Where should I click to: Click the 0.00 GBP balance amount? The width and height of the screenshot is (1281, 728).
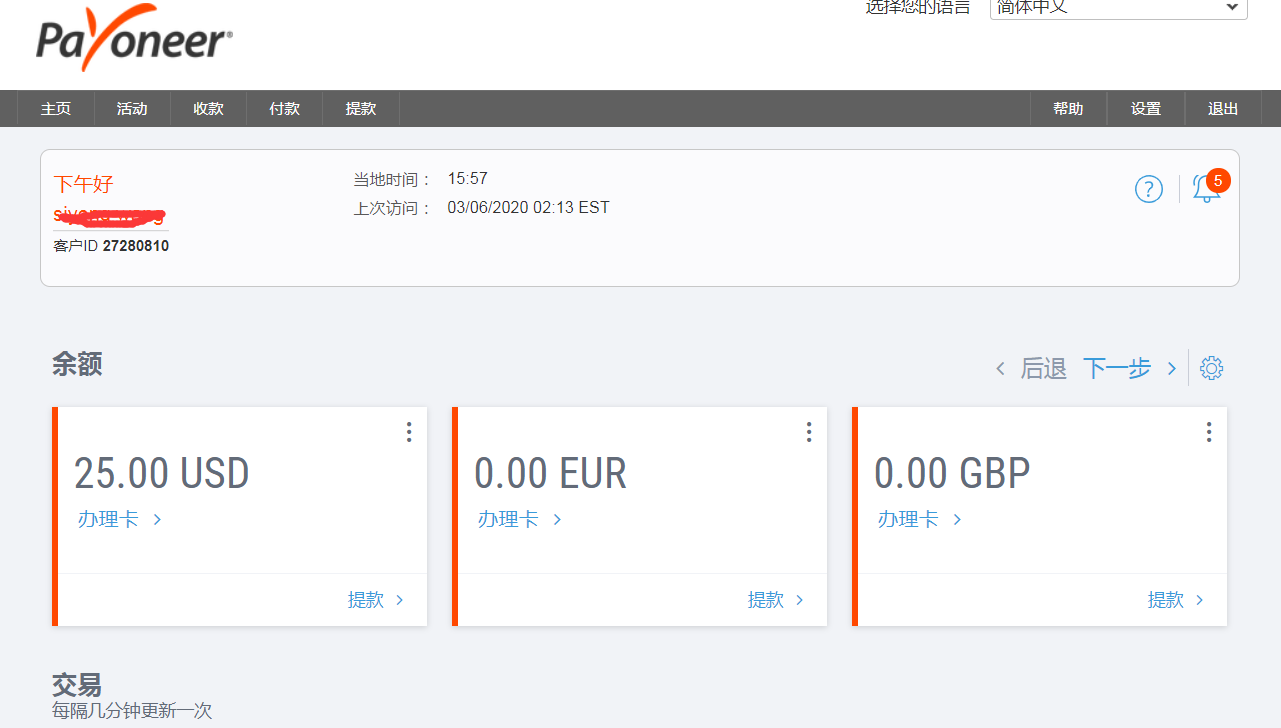pos(953,473)
